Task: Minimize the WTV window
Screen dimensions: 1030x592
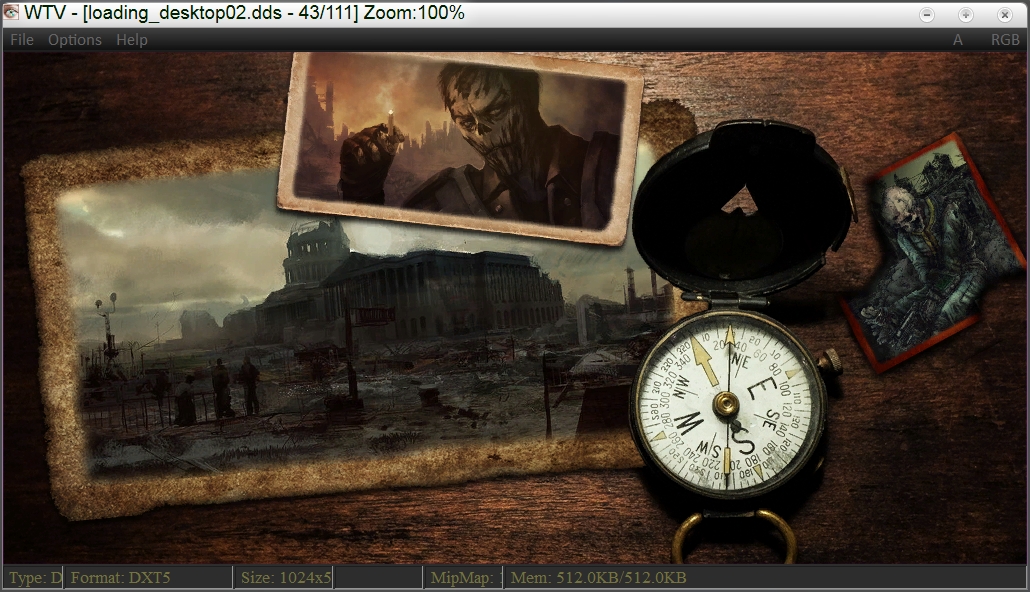Action: click(927, 14)
